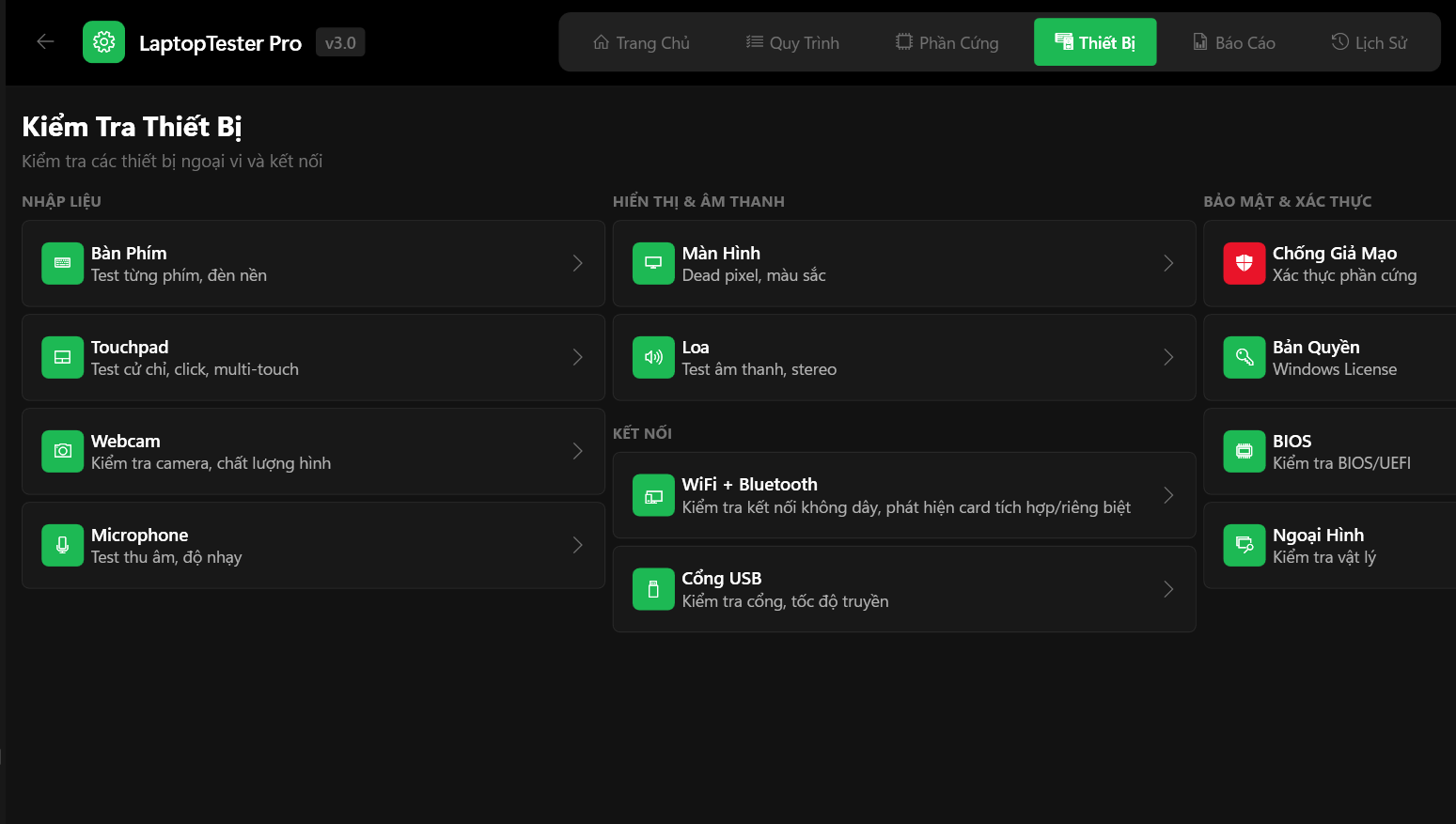Switch to the Quy Trình tab
Image resolution: width=1456 pixels, height=824 pixels.
(x=792, y=42)
